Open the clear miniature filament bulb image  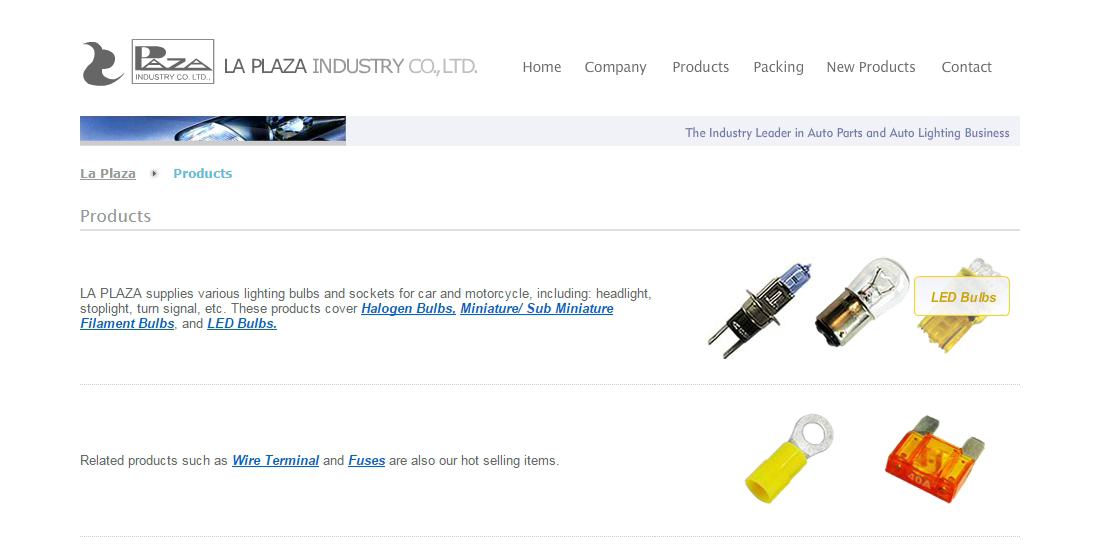point(861,302)
